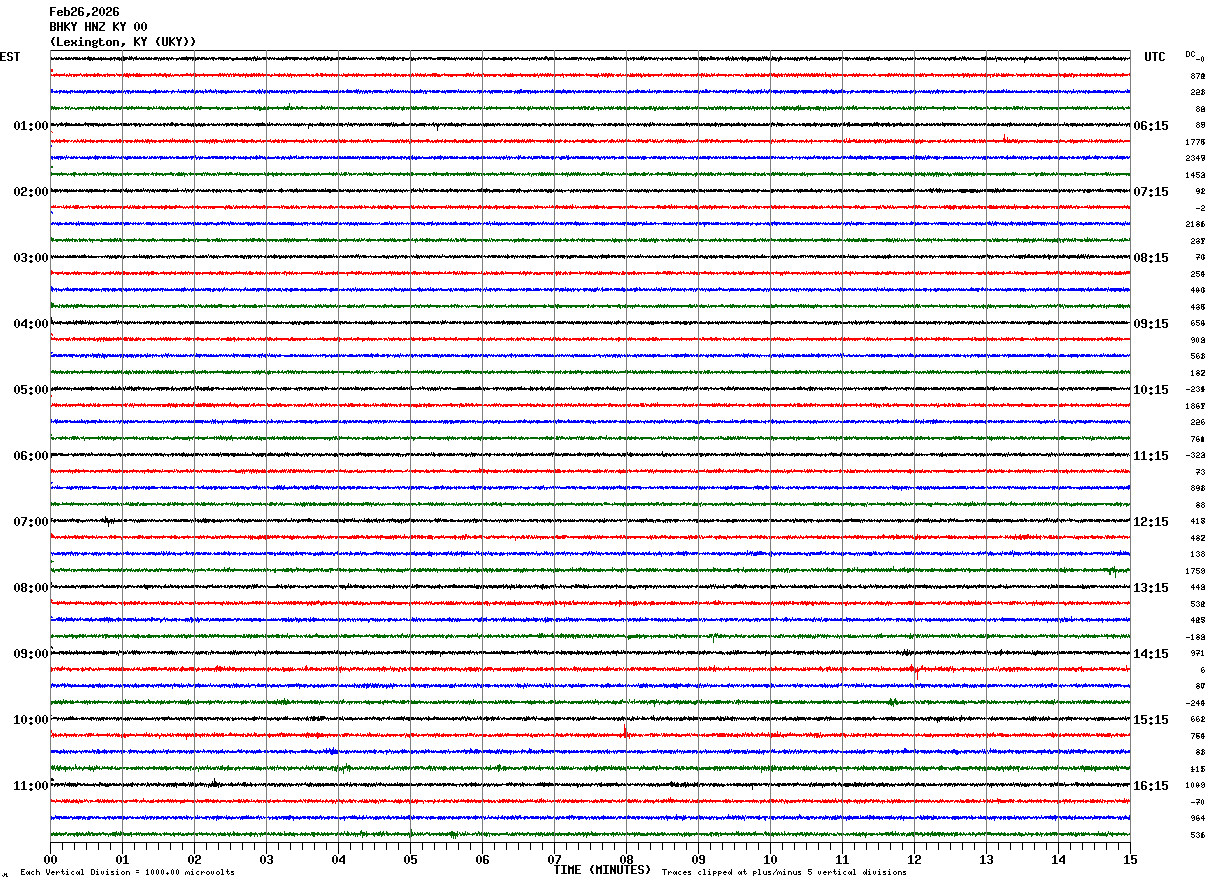
Task: Click minute 02 on the time axis
Action: pos(194,859)
